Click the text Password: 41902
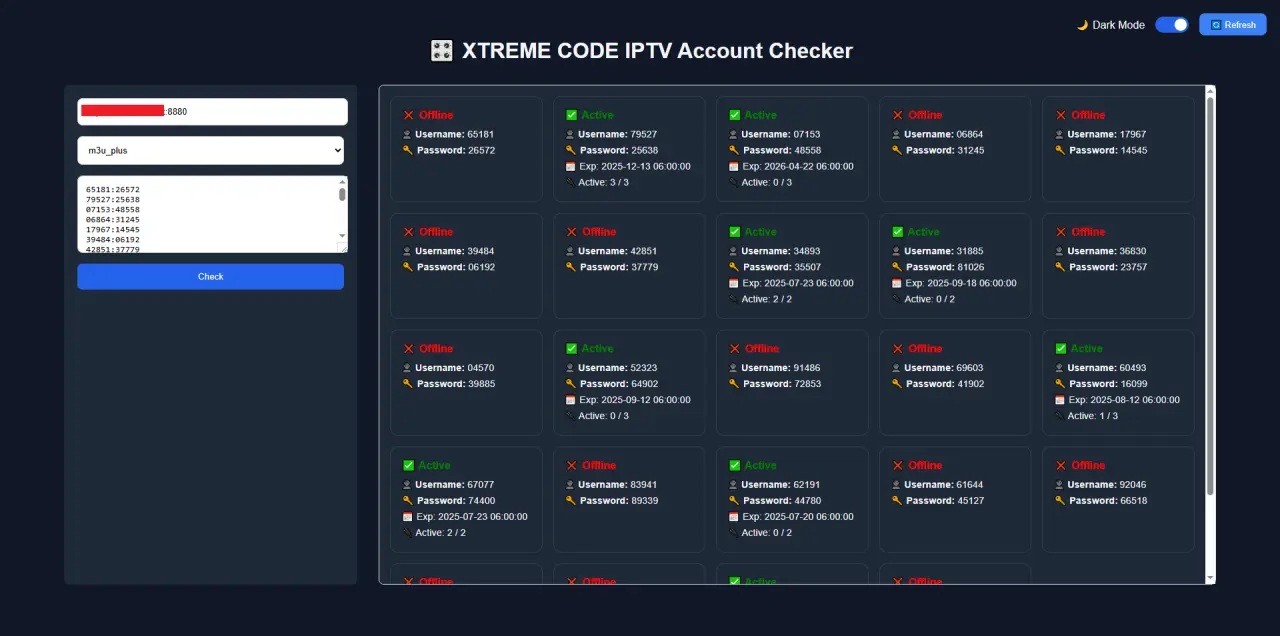This screenshot has width=1280, height=636. (x=945, y=384)
